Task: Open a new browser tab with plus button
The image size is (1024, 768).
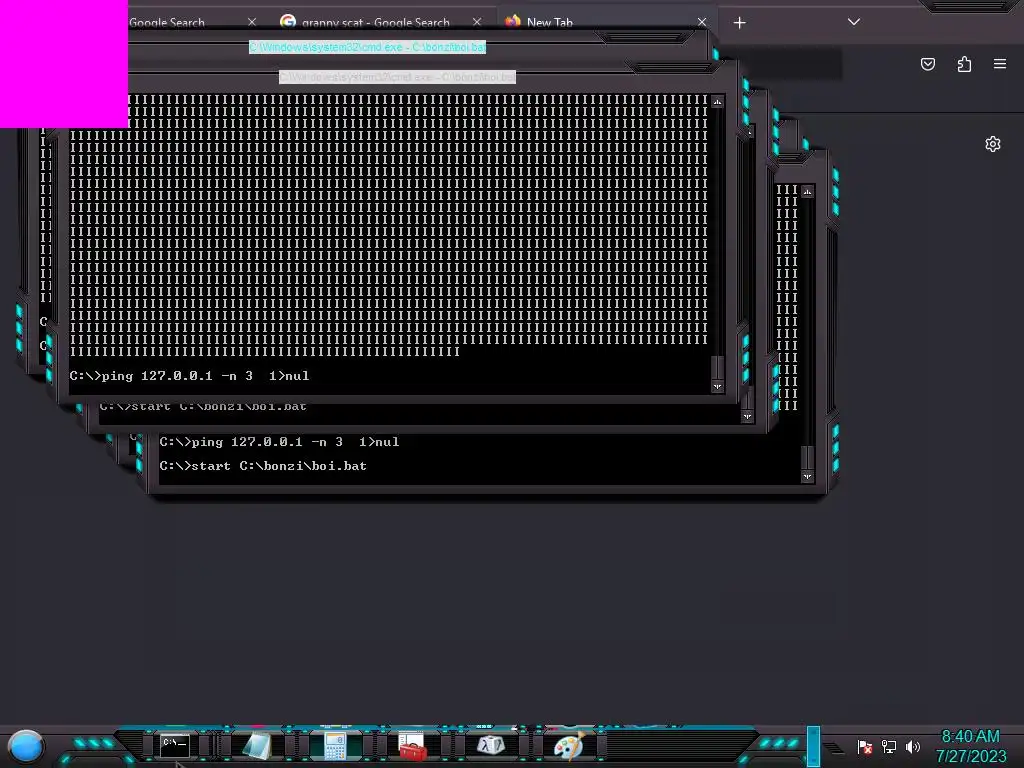Action: point(739,23)
